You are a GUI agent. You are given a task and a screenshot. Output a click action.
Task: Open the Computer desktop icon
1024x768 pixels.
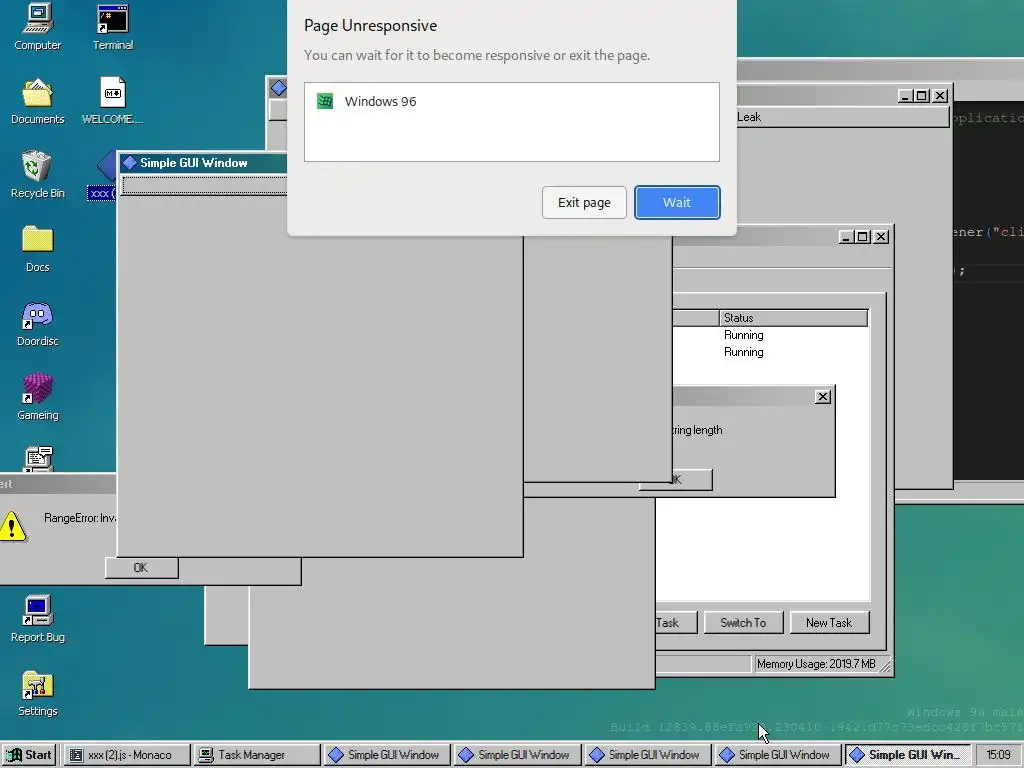[37, 27]
